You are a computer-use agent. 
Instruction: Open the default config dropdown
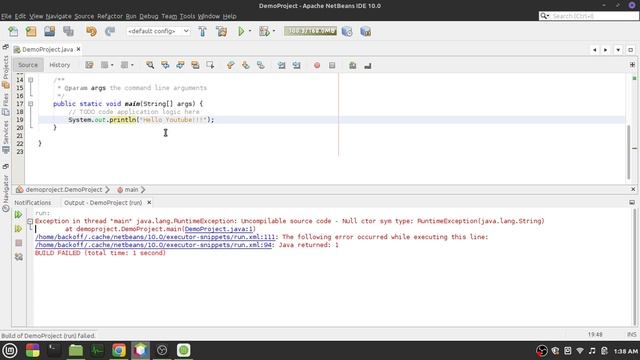point(158,31)
